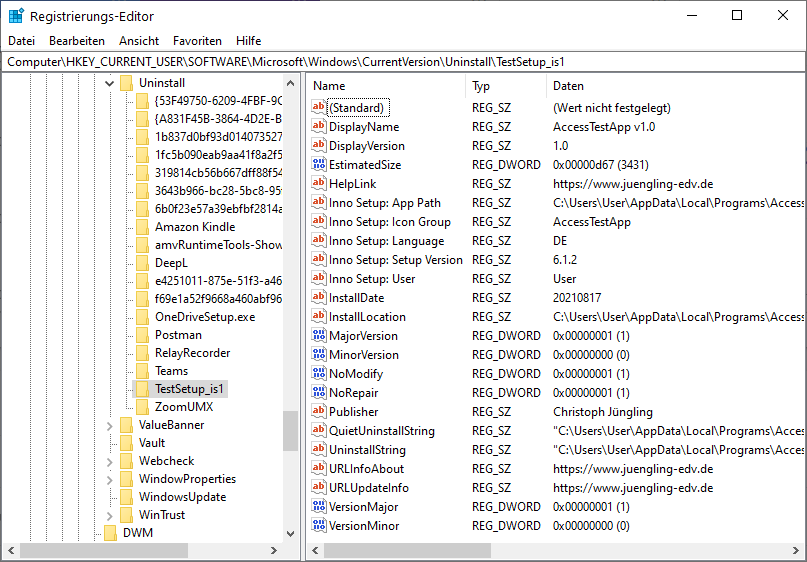
Task: Click the Christoph Jüngling data cell
Action: (x=603, y=412)
